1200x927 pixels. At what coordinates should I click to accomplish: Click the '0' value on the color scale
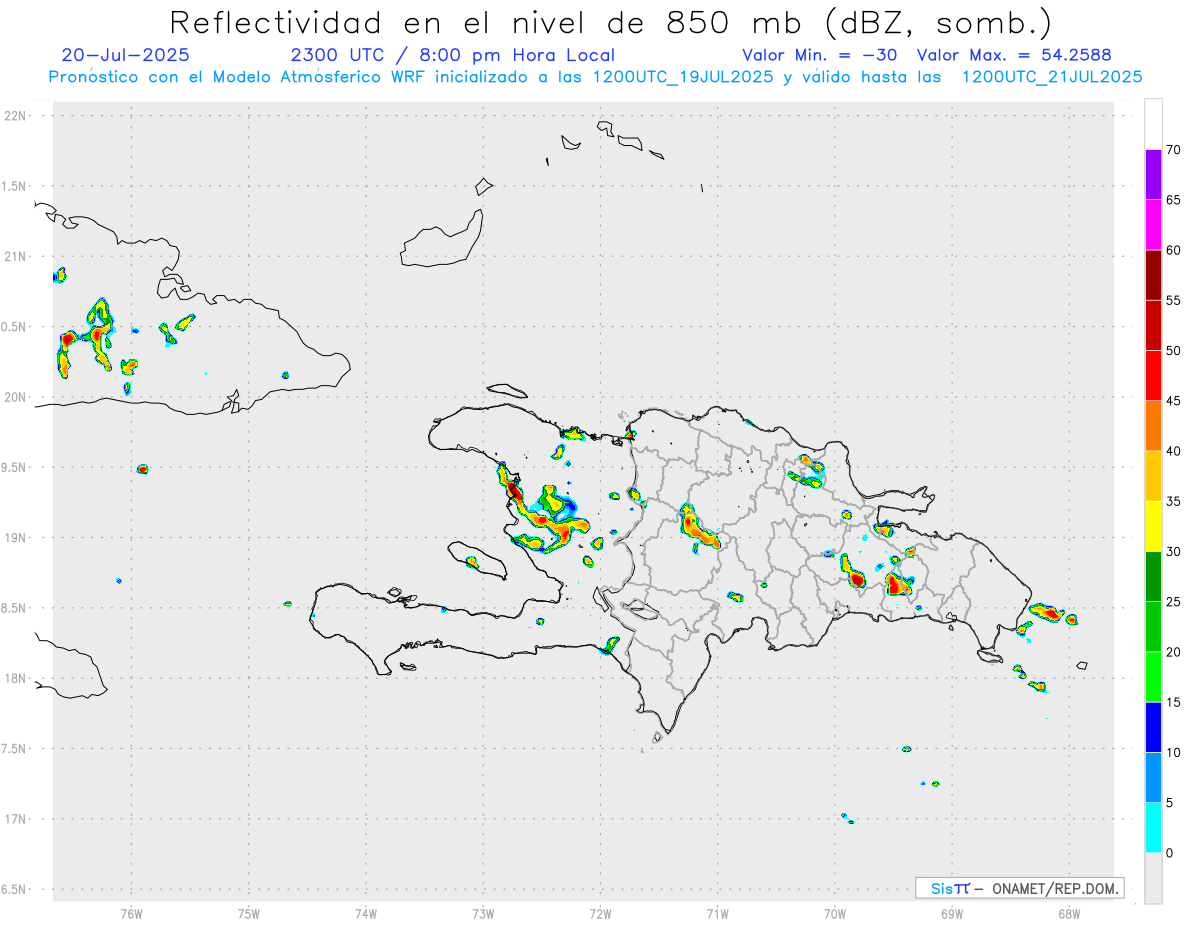point(1170,853)
